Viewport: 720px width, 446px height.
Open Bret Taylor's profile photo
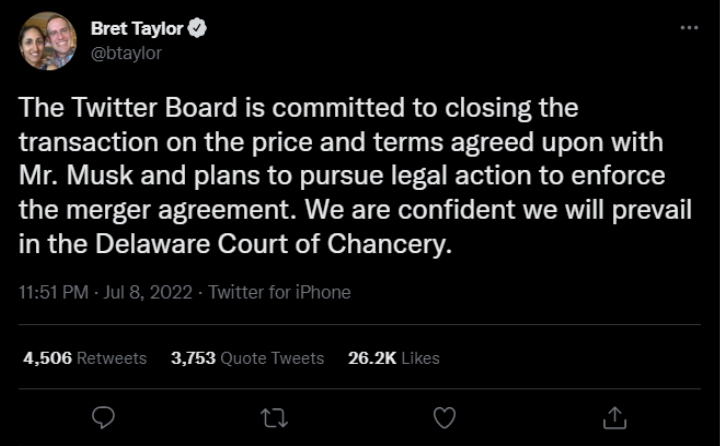pyautogui.click(x=47, y=41)
